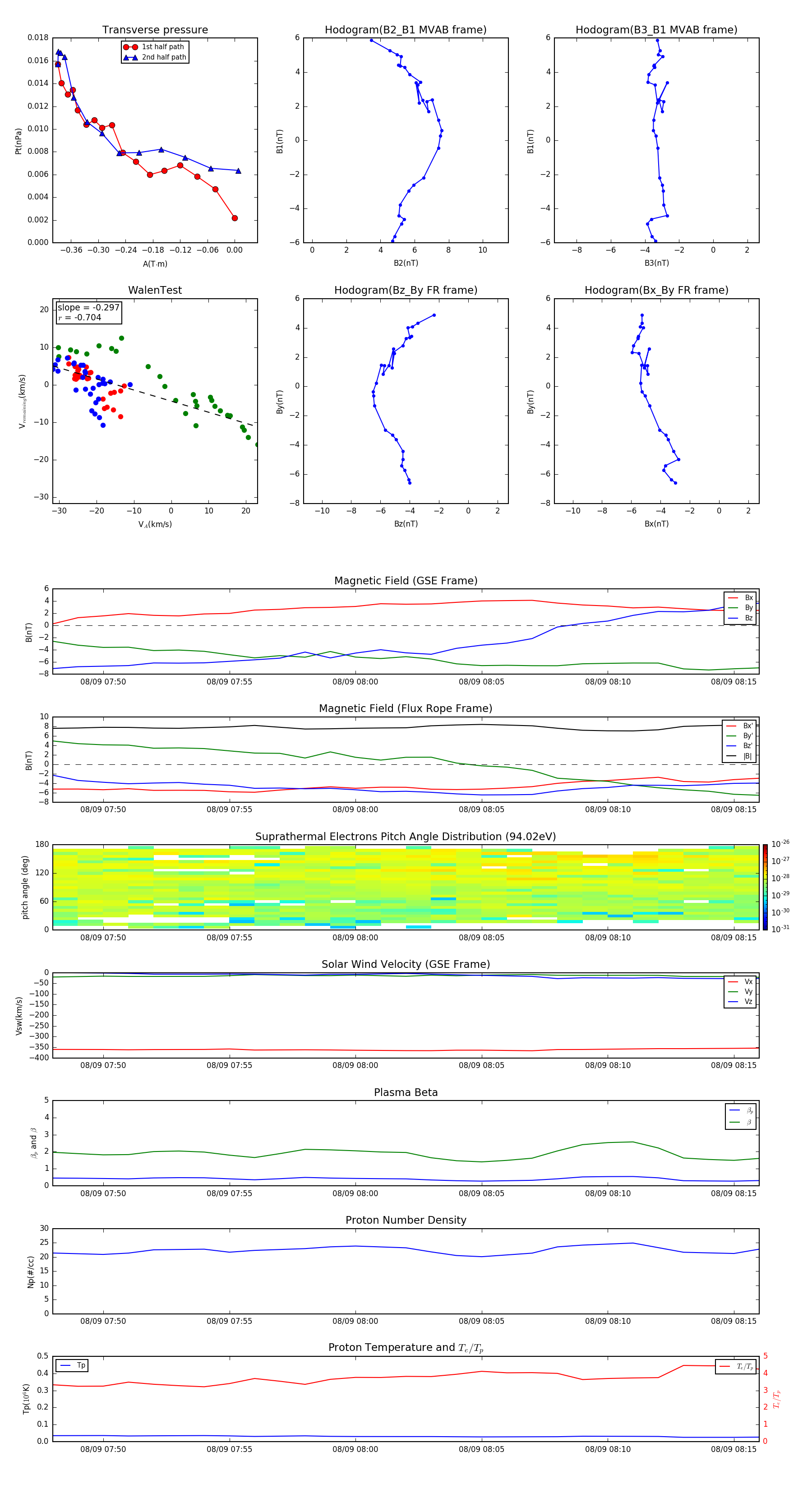
Task: Click the 'Vz' legend entry in velocity panel
Action: 740,1002
